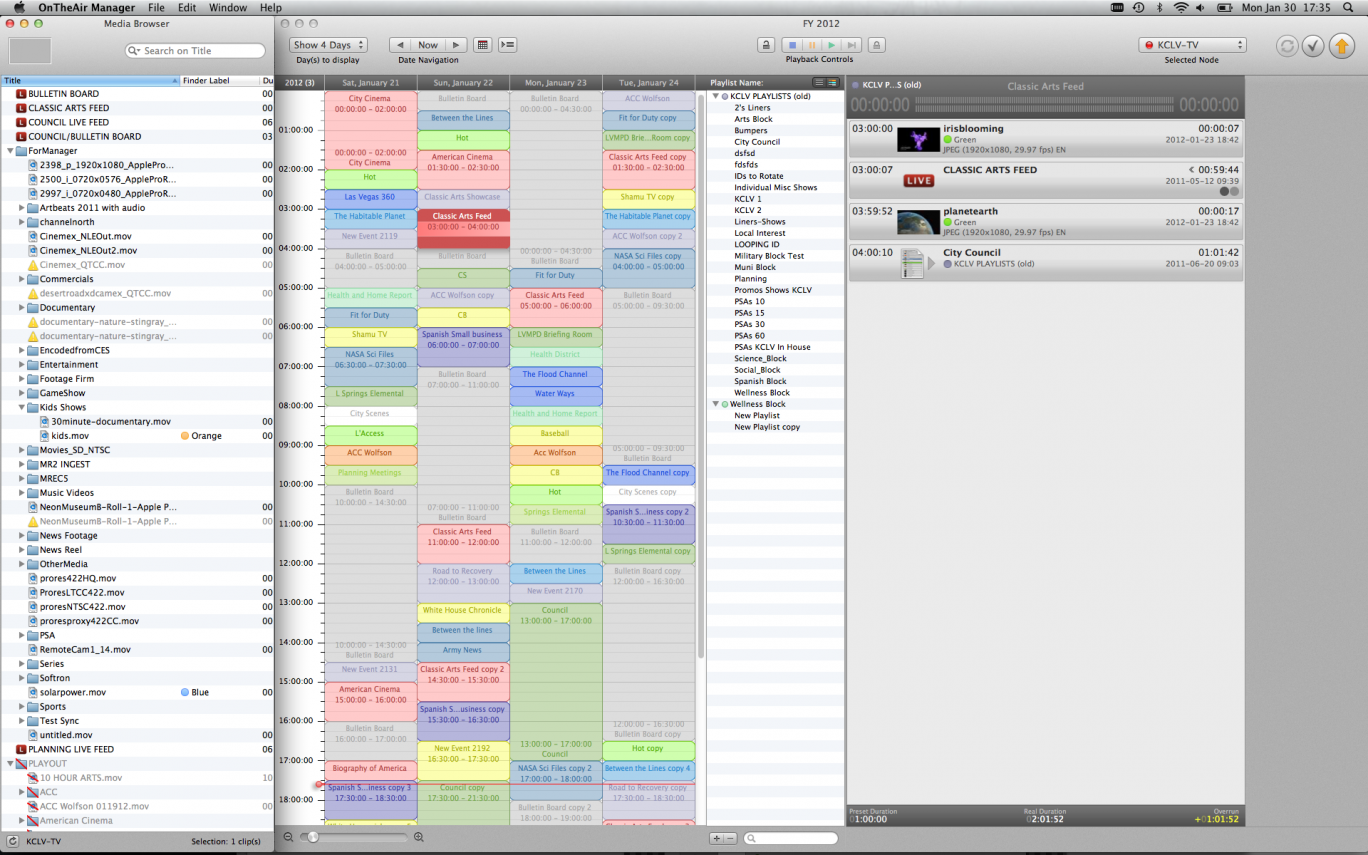This screenshot has height=855, width=1368.
Task: Click the Now button in Date Navigation
Action: [428, 45]
